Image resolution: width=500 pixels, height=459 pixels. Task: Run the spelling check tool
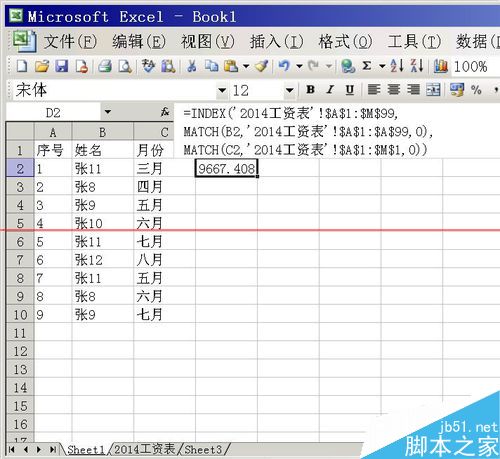pos(148,66)
